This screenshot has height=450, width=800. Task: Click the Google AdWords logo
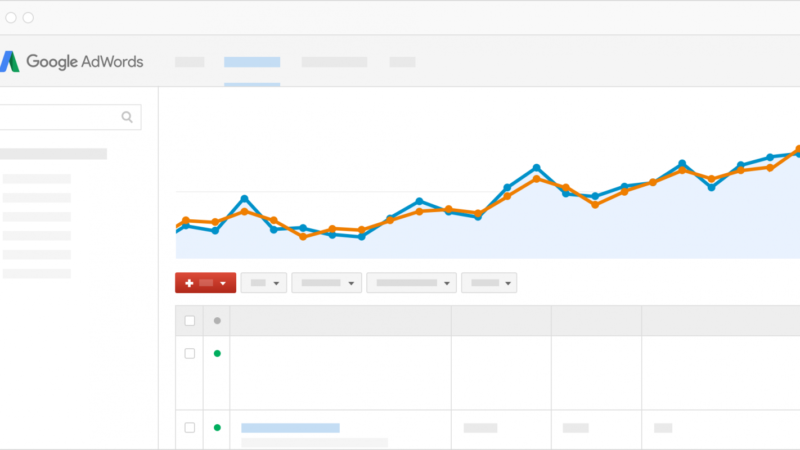[72, 62]
